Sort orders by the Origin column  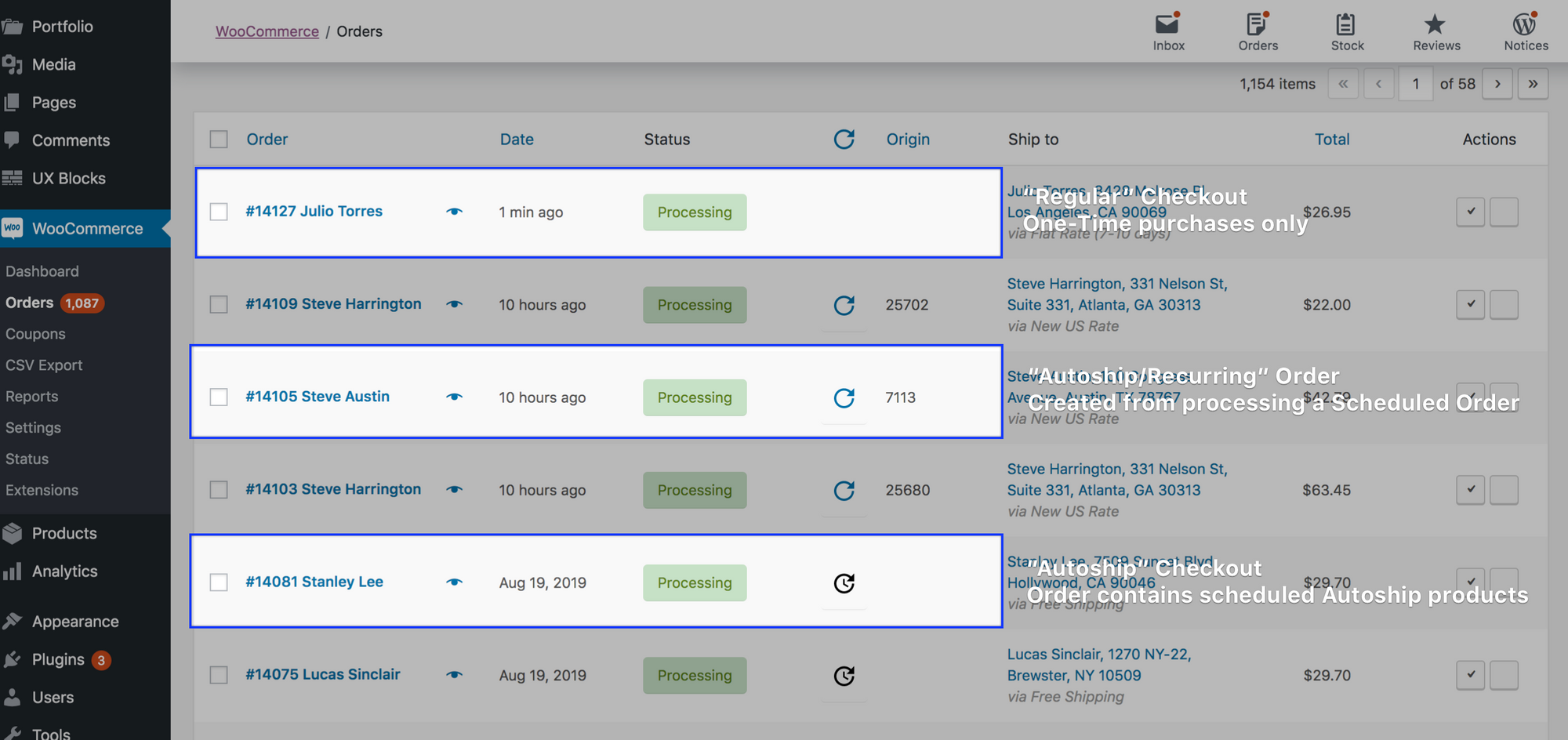[908, 140]
